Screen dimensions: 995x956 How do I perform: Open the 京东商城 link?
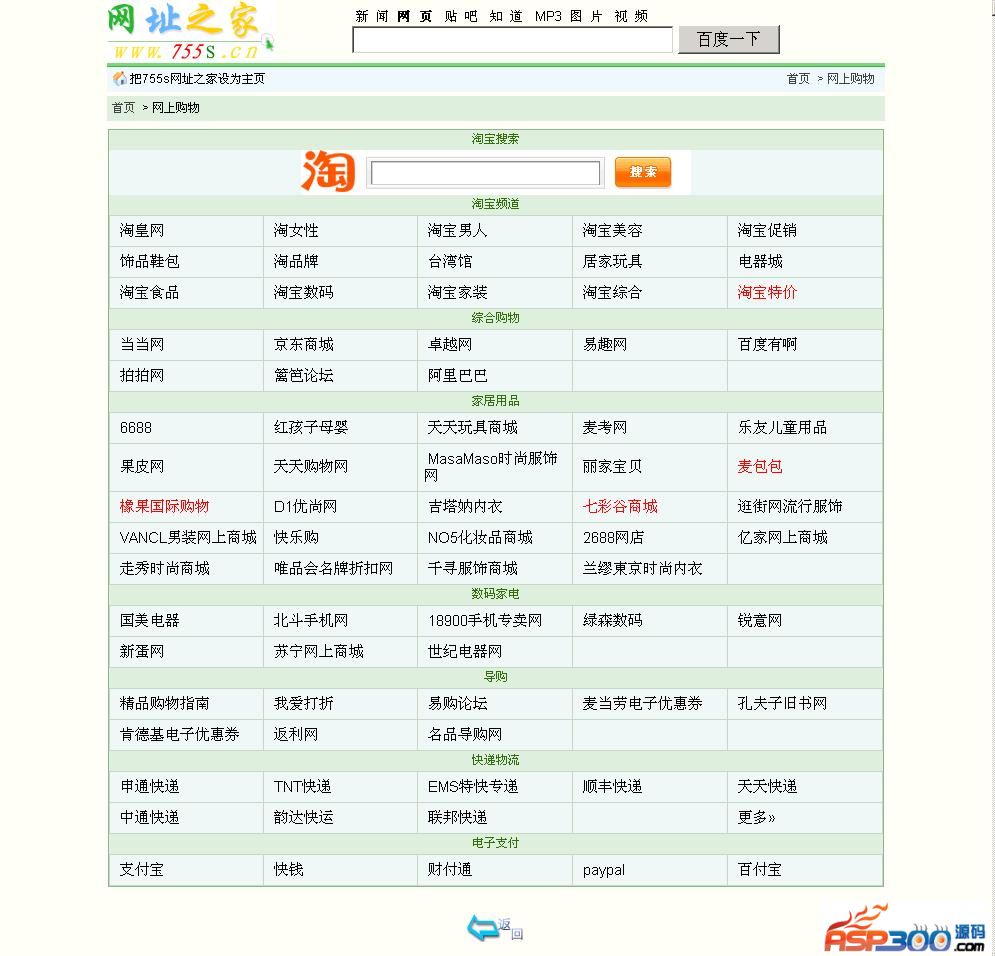pos(303,344)
